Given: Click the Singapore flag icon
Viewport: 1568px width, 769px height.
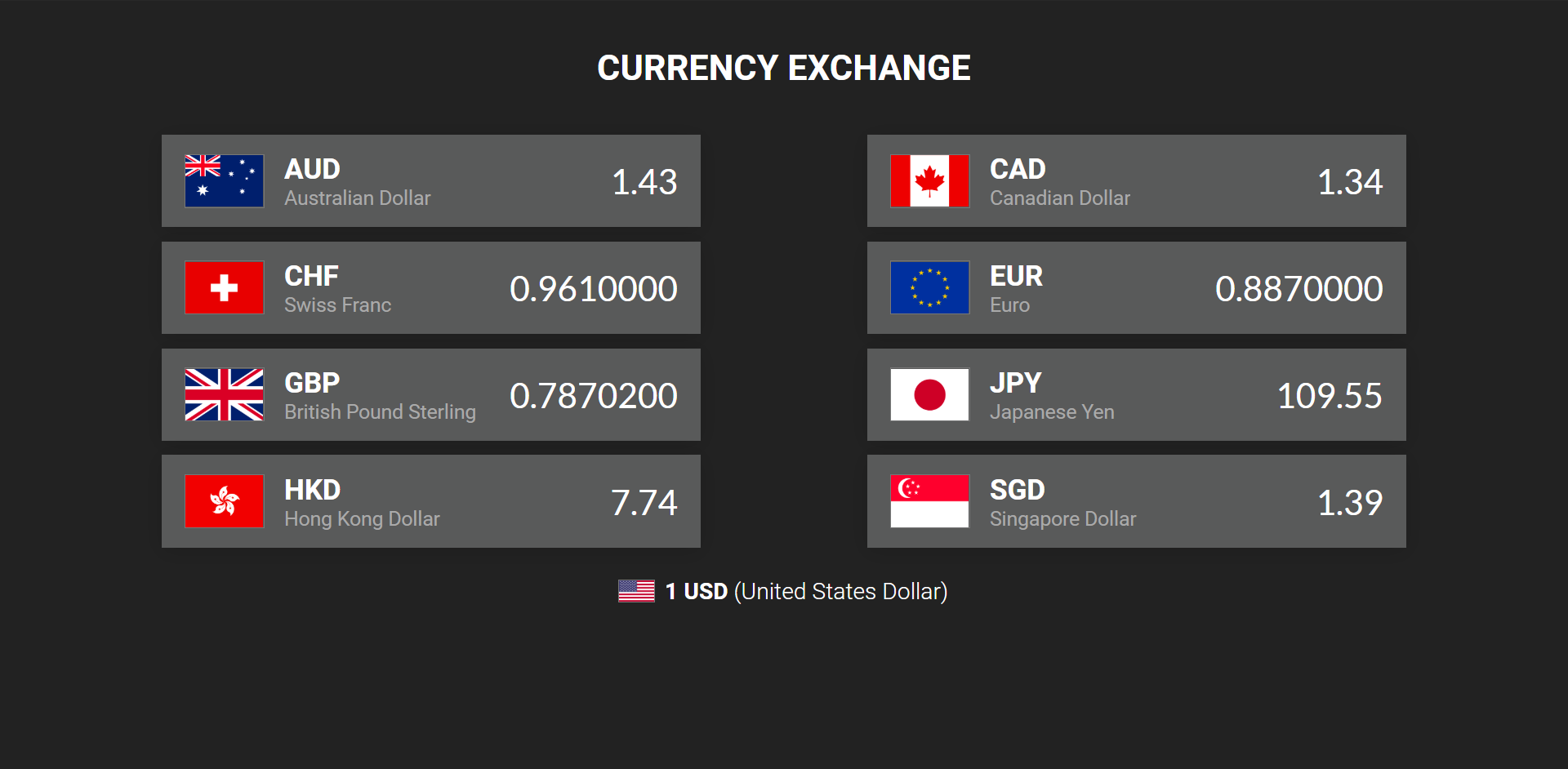Looking at the screenshot, I should pyautogui.click(x=929, y=501).
